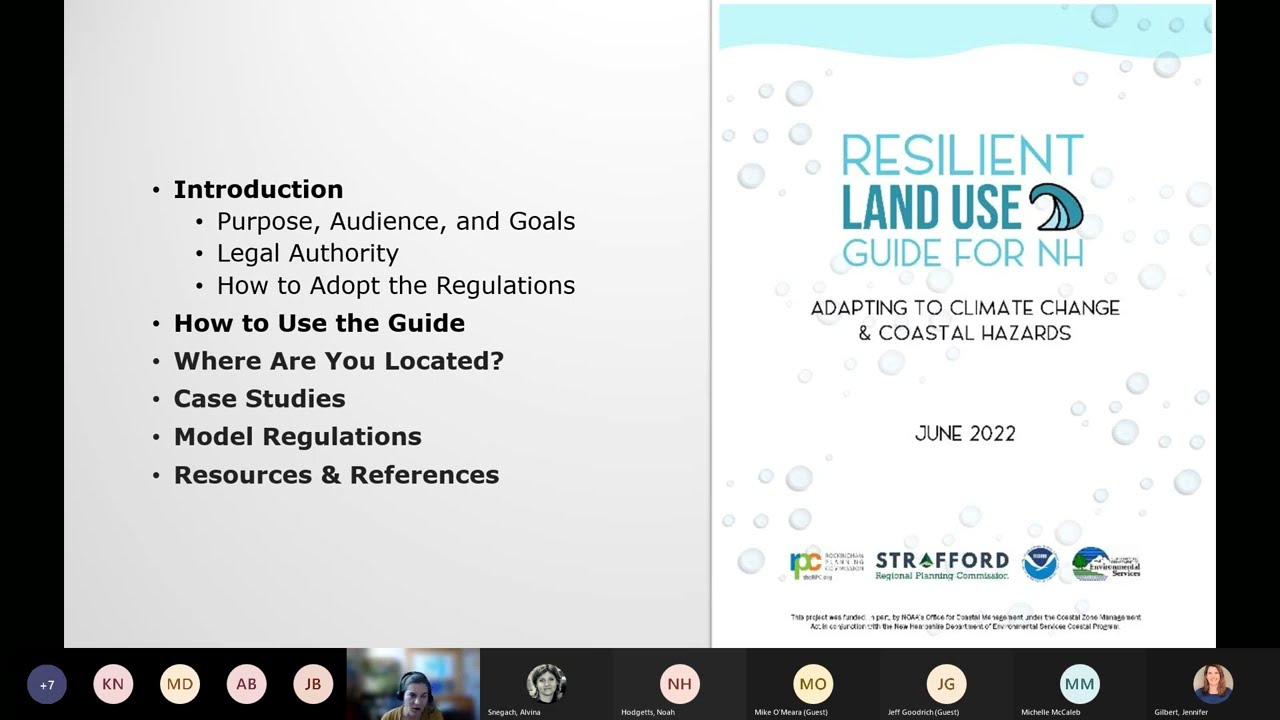This screenshot has height=720, width=1280.
Task: Select the AB participant avatar
Action: point(246,684)
